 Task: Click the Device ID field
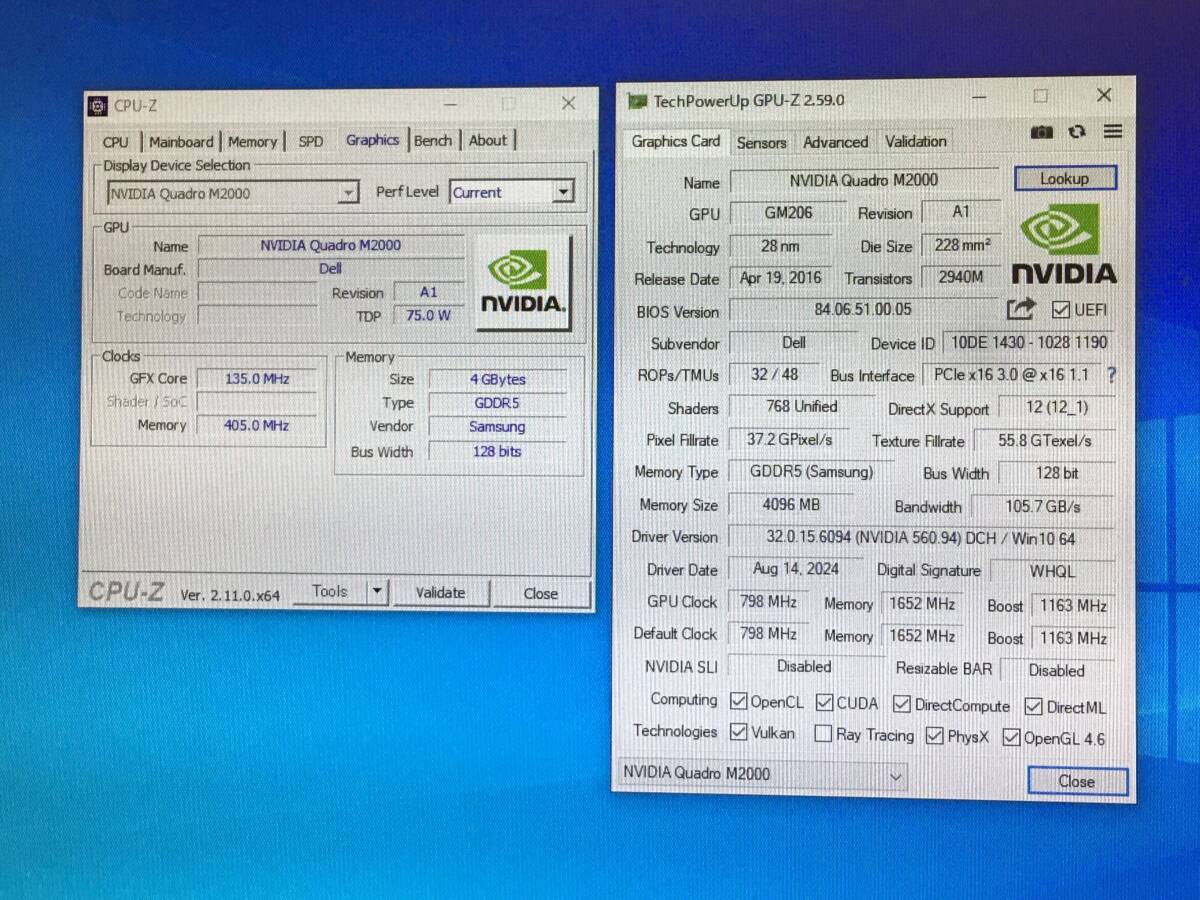click(x=1029, y=342)
